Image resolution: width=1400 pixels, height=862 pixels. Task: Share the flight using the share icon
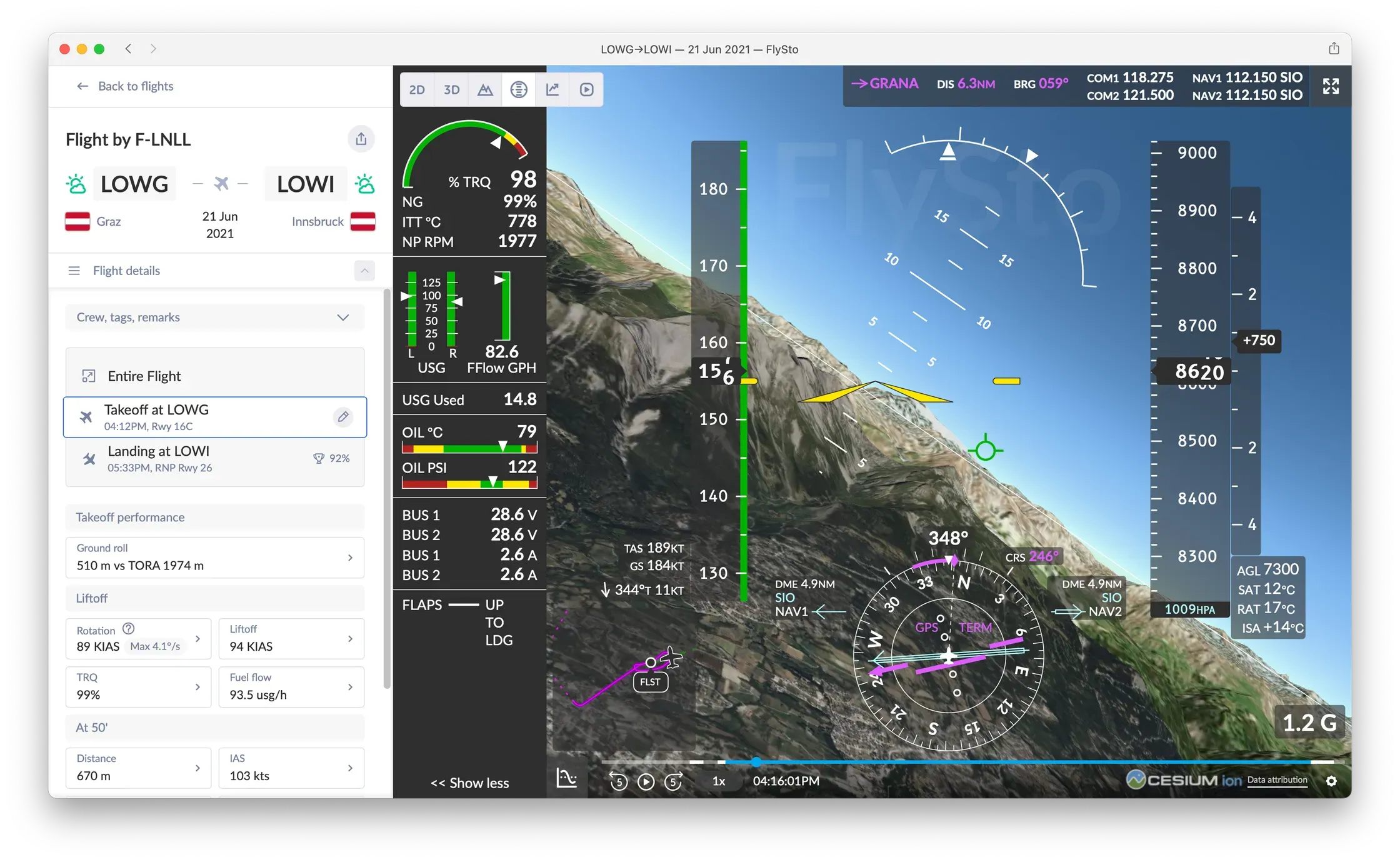coord(361,139)
